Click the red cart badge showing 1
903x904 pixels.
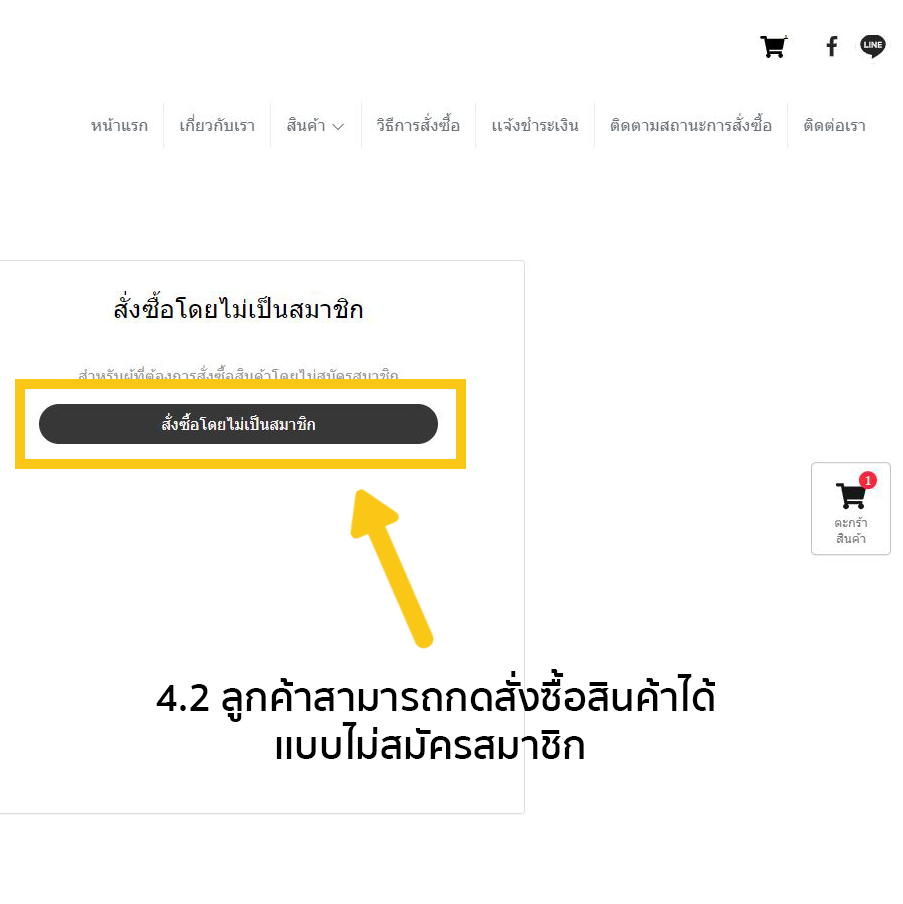click(868, 480)
